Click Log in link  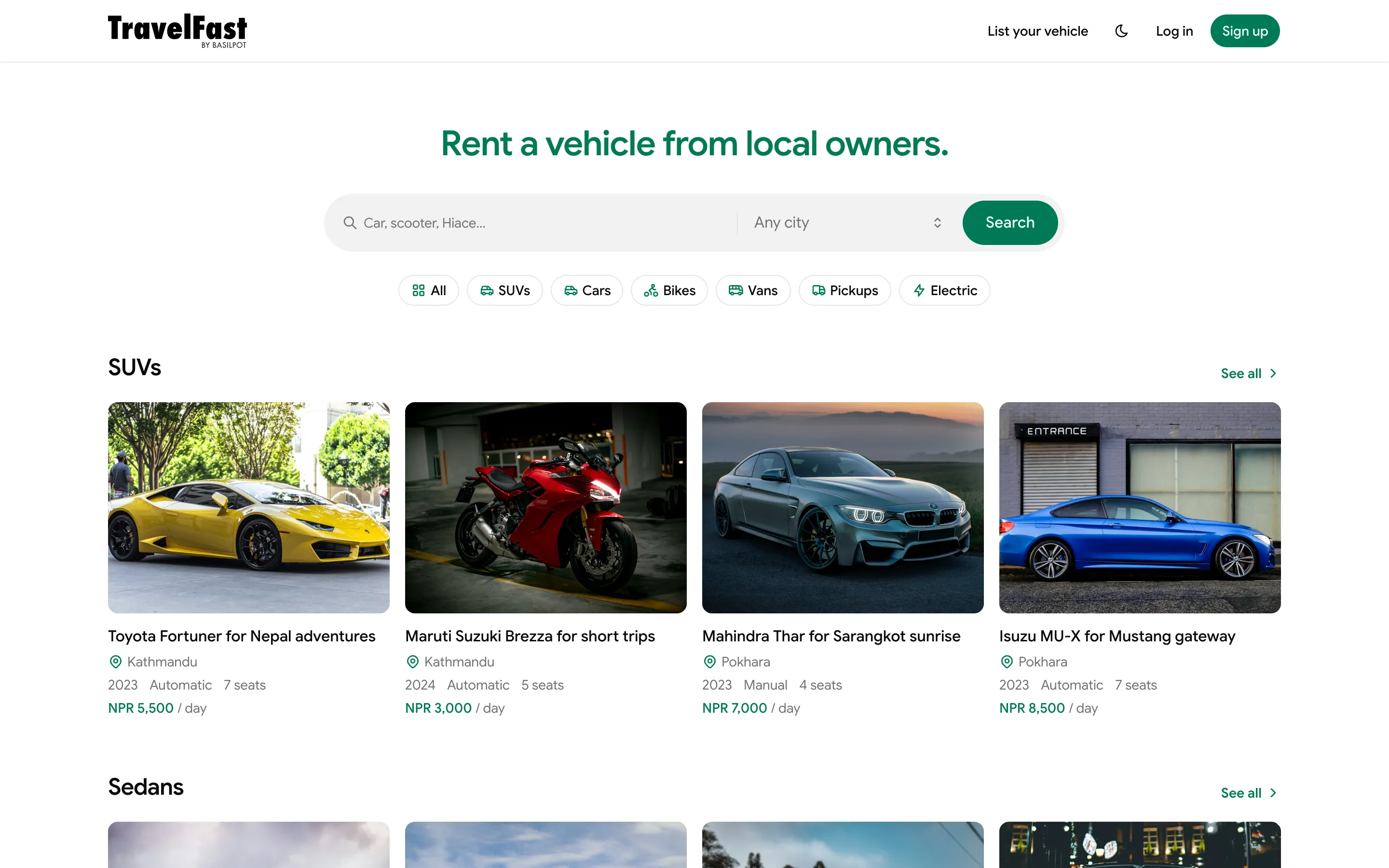click(1174, 31)
